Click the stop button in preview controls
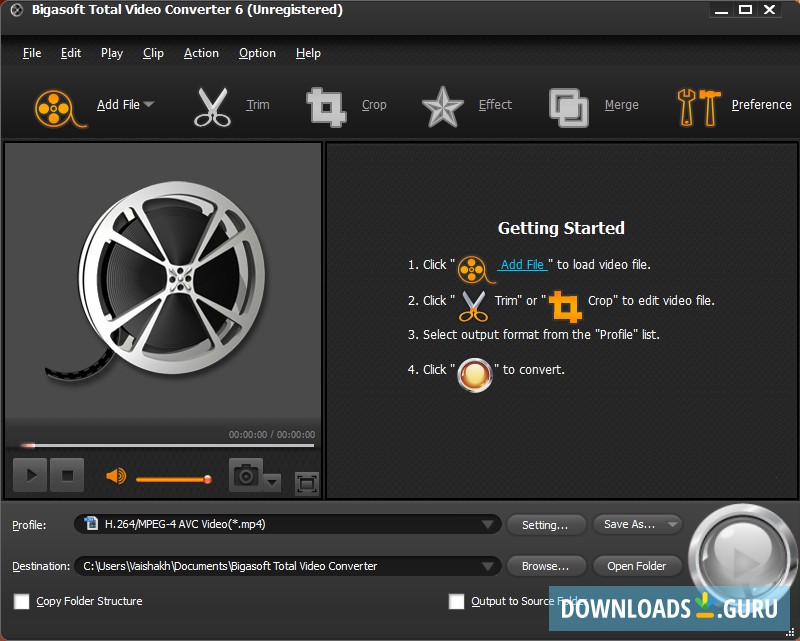The image size is (800, 641). coord(67,475)
